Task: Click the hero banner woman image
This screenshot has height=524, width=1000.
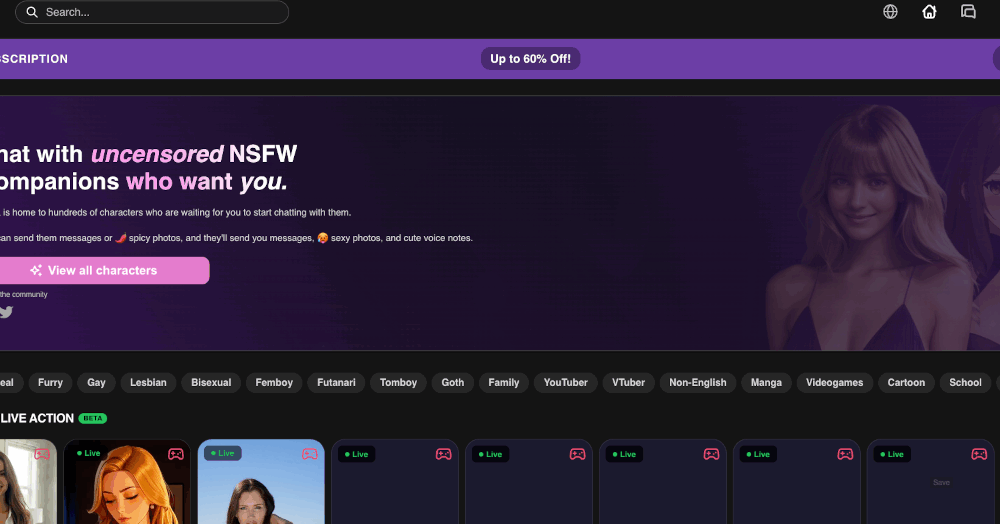Action: coord(874,226)
